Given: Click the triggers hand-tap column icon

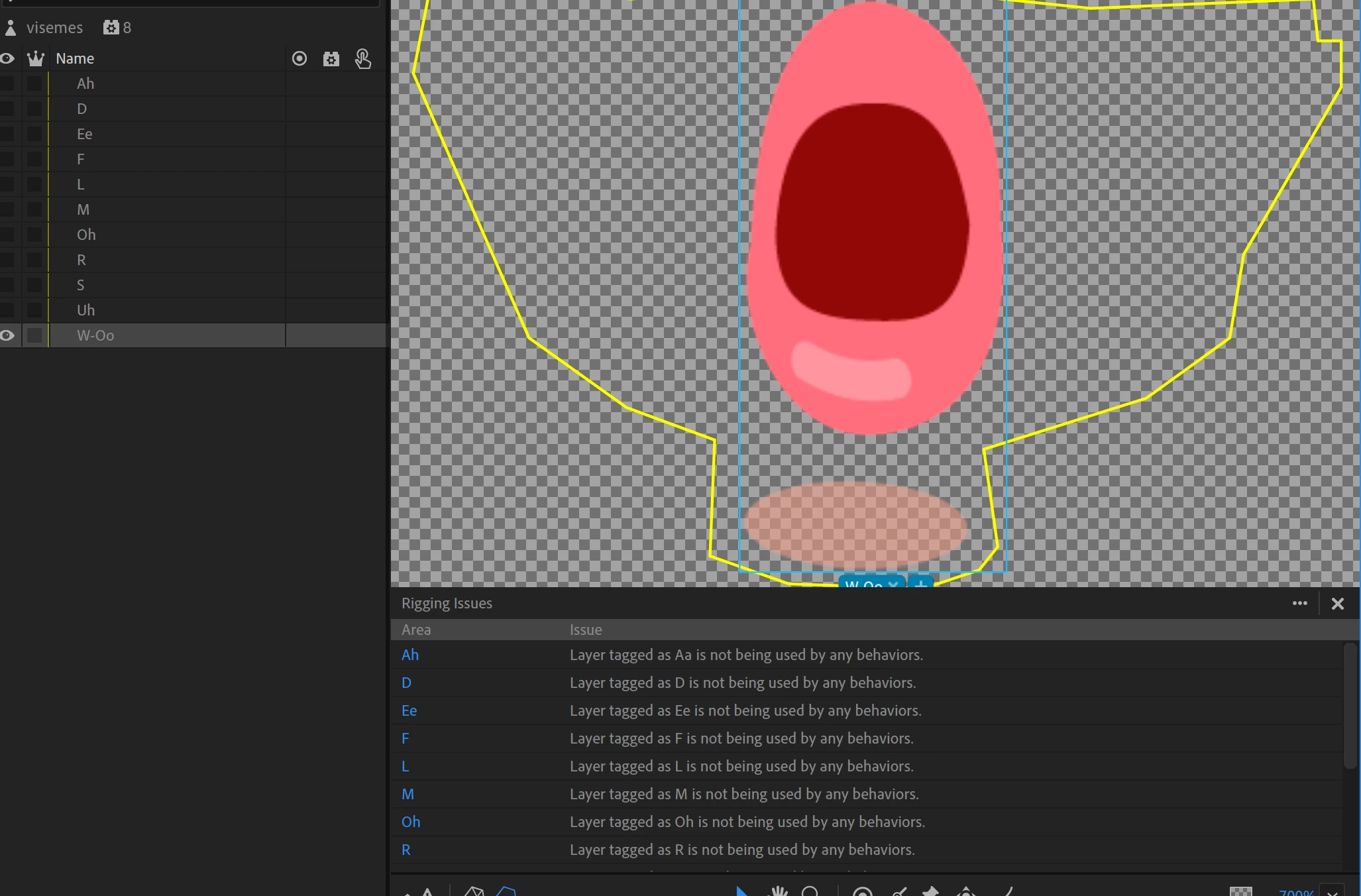Looking at the screenshot, I should pos(362,59).
